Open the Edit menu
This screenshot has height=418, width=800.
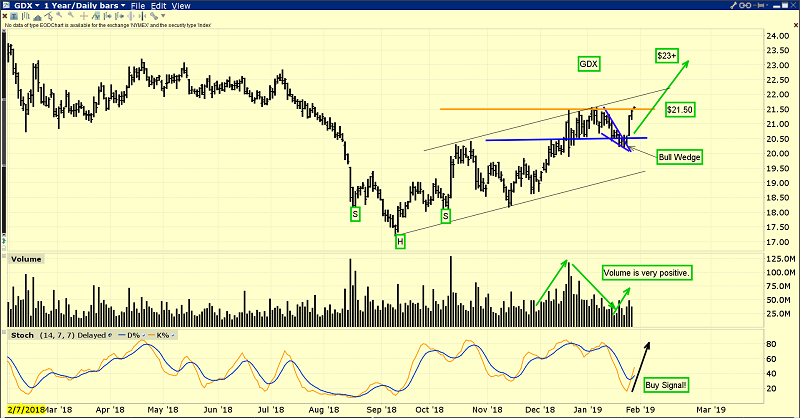(x=159, y=6)
